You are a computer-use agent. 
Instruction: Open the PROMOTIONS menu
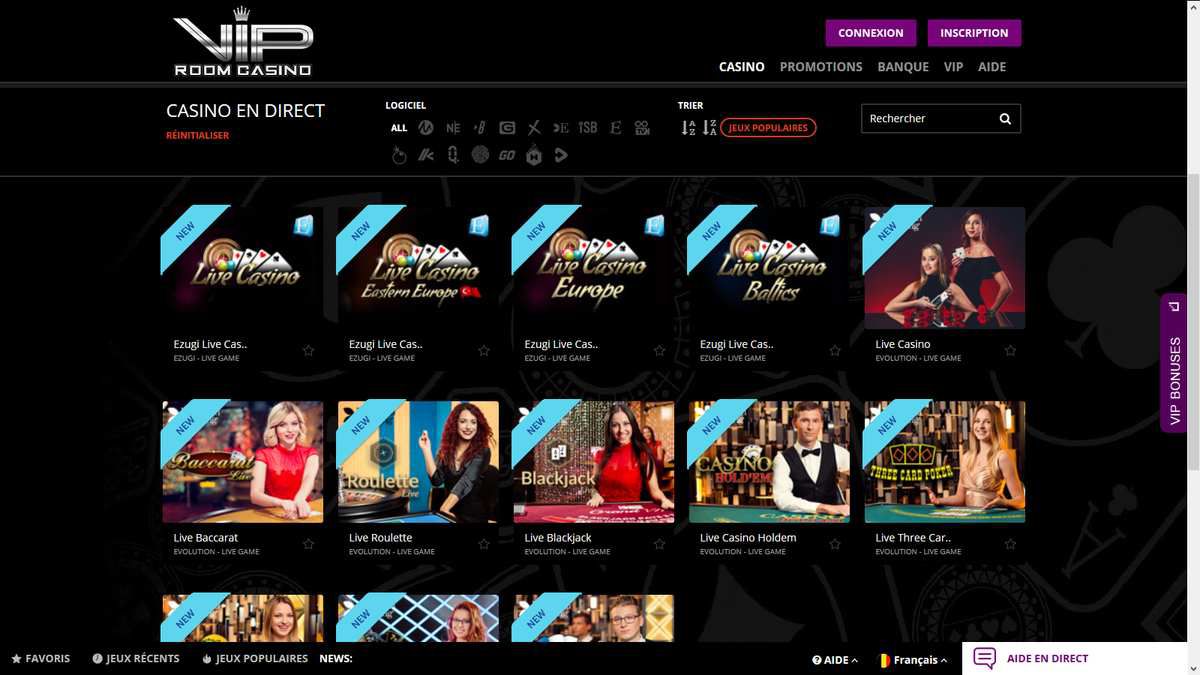[821, 67]
